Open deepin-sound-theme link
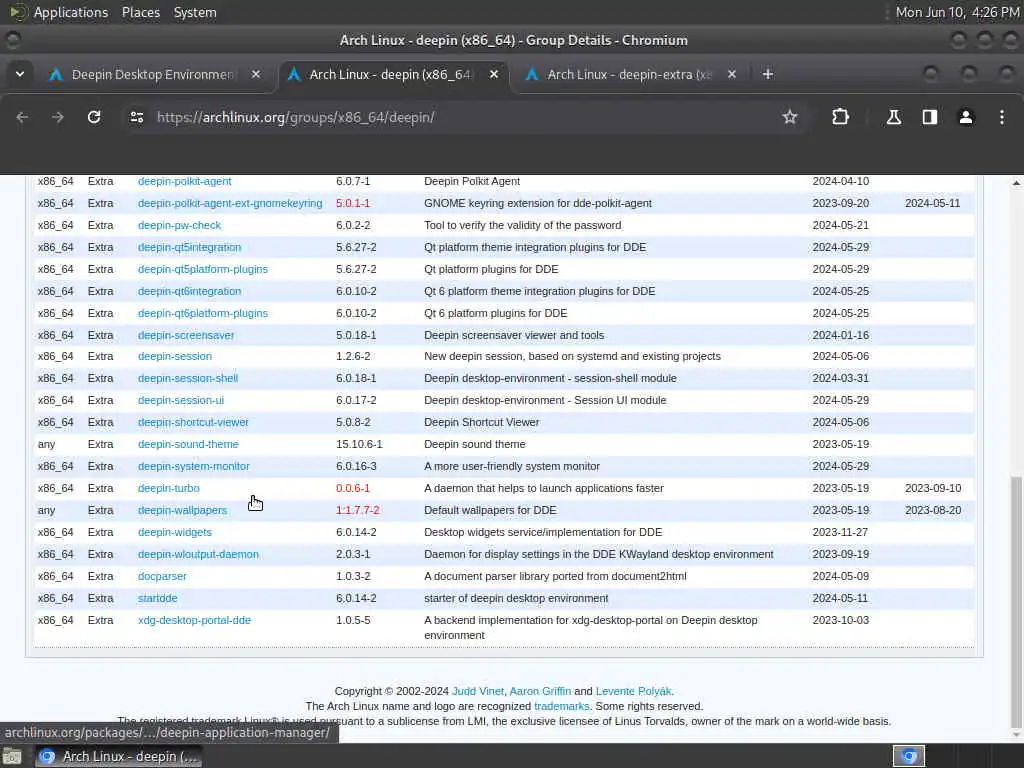 click(x=188, y=444)
